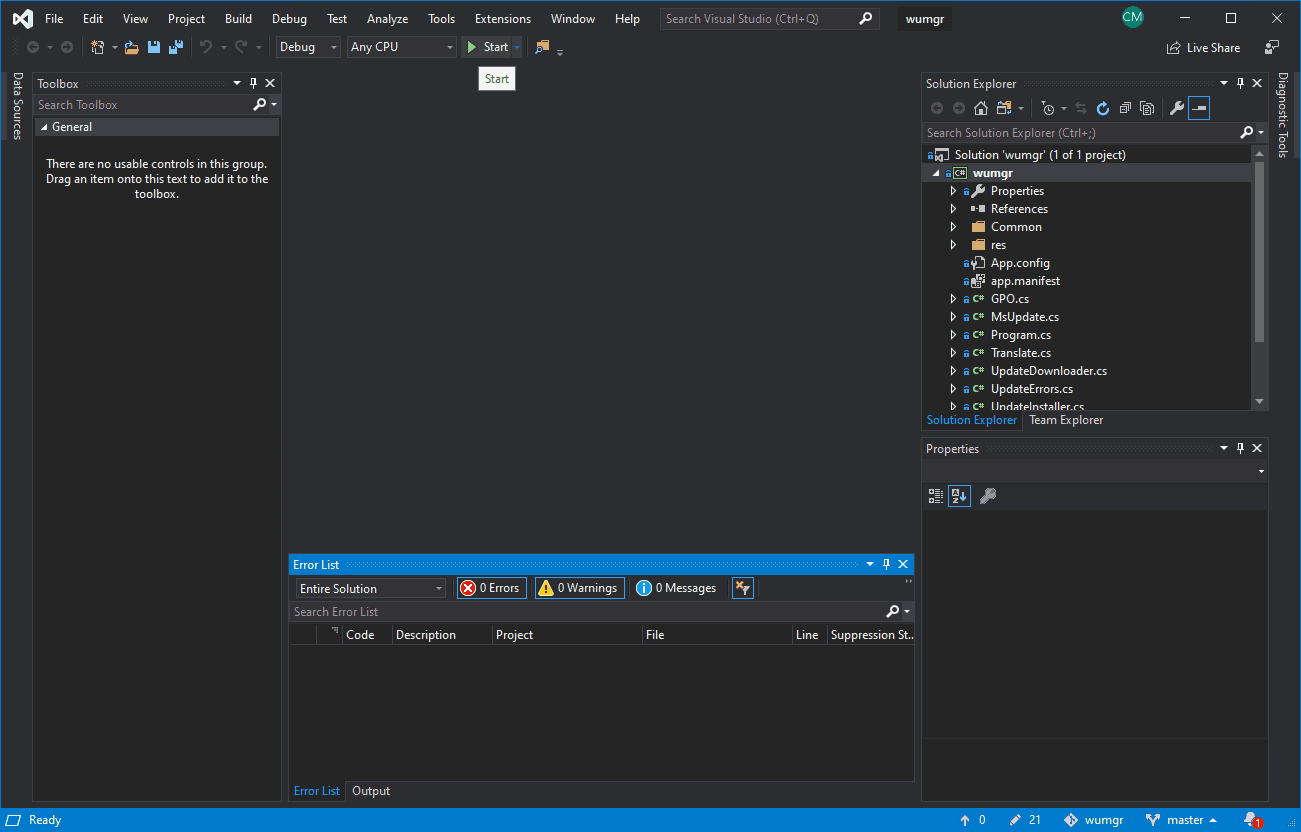Open notifications from the status bar bell
The height and width of the screenshot is (832, 1301).
1253,819
